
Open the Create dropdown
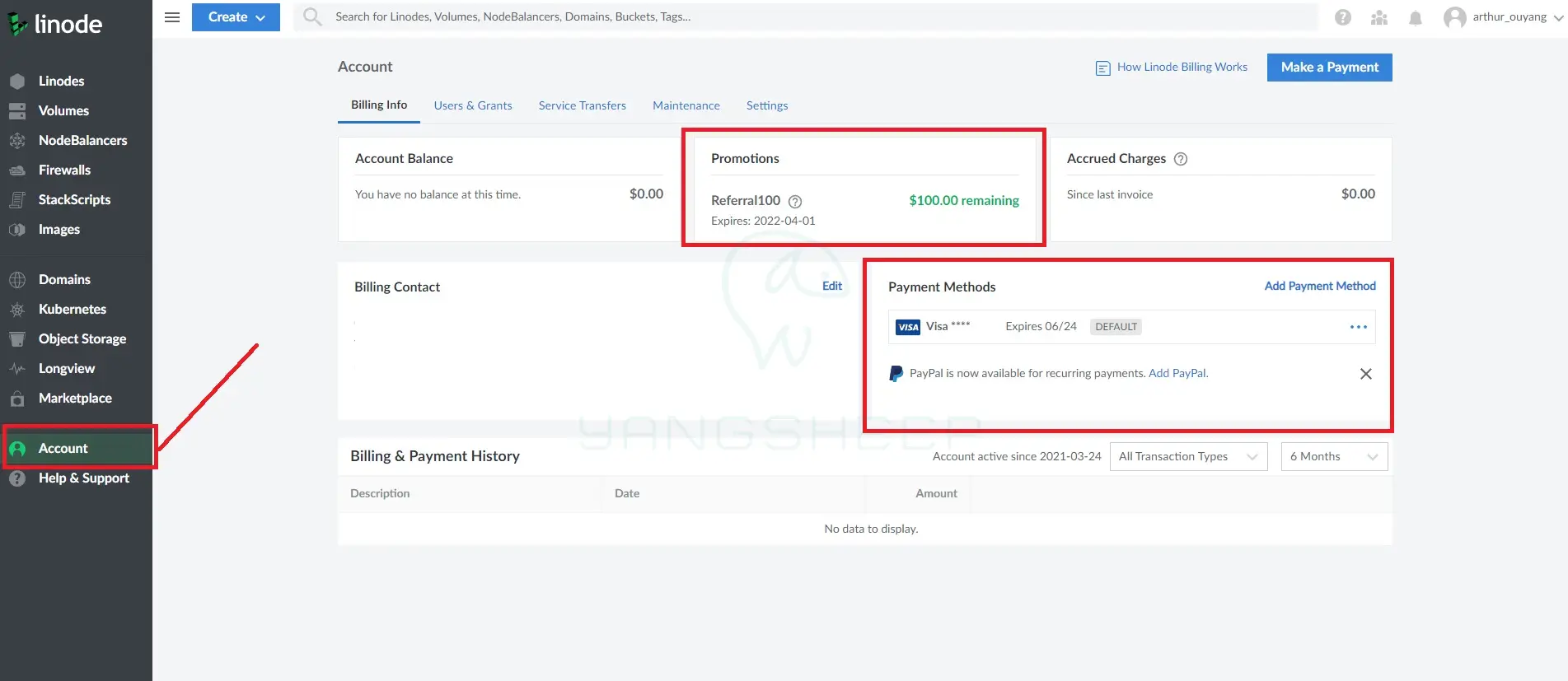click(236, 17)
